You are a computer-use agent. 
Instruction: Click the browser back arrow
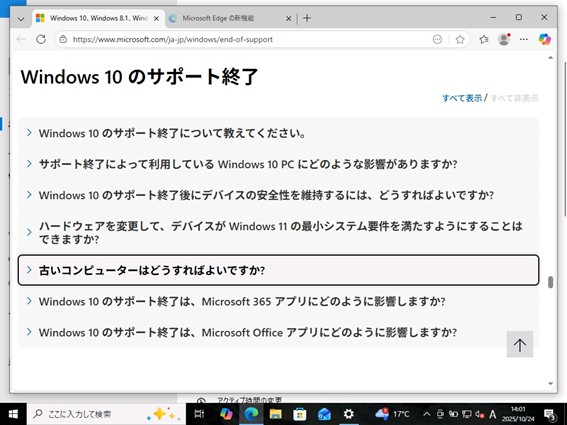click(x=21, y=39)
